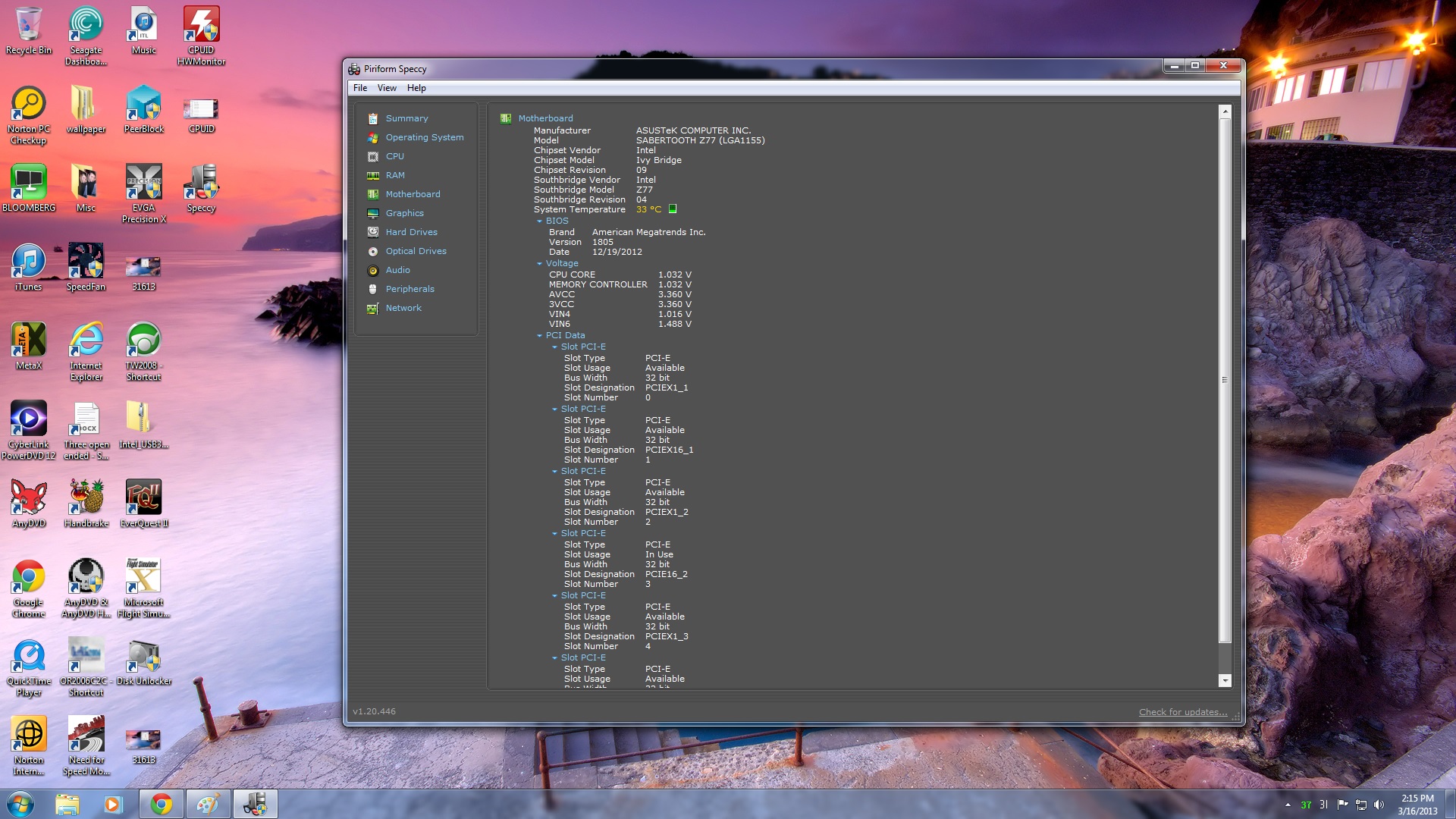1456x819 pixels.
Task: Click the taskbar clock showing 2:15 PM
Action: pyautogui.click(x=1417, y=805)
